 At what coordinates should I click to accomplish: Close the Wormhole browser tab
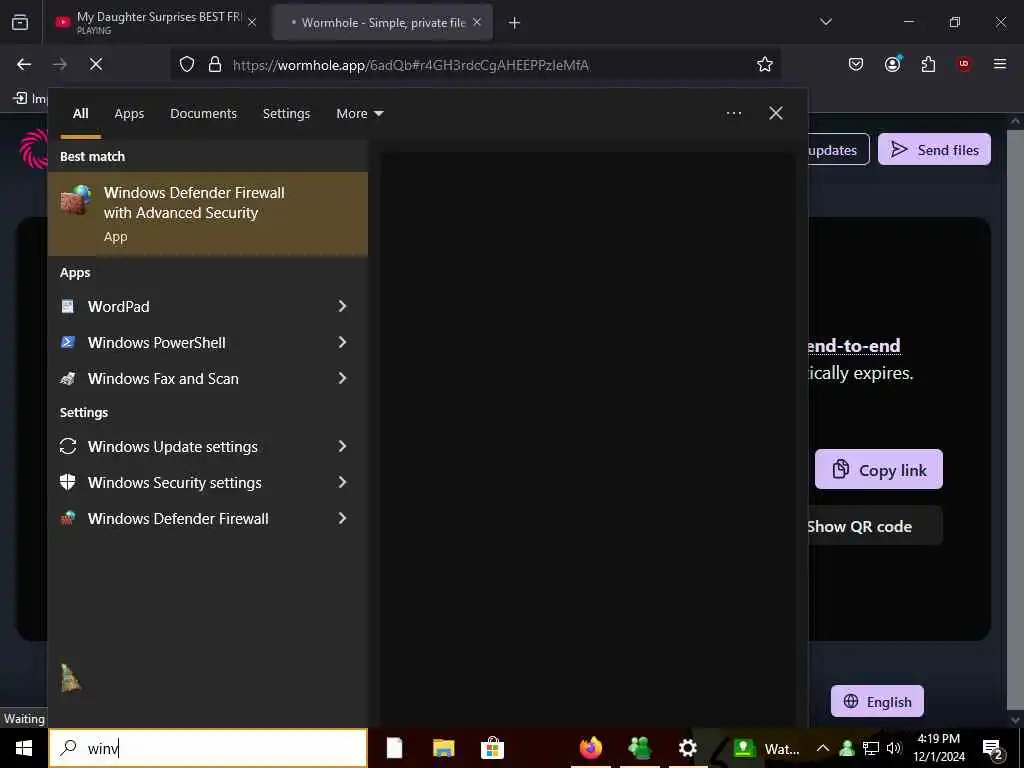pyautogui.click(x=477, y=22)
